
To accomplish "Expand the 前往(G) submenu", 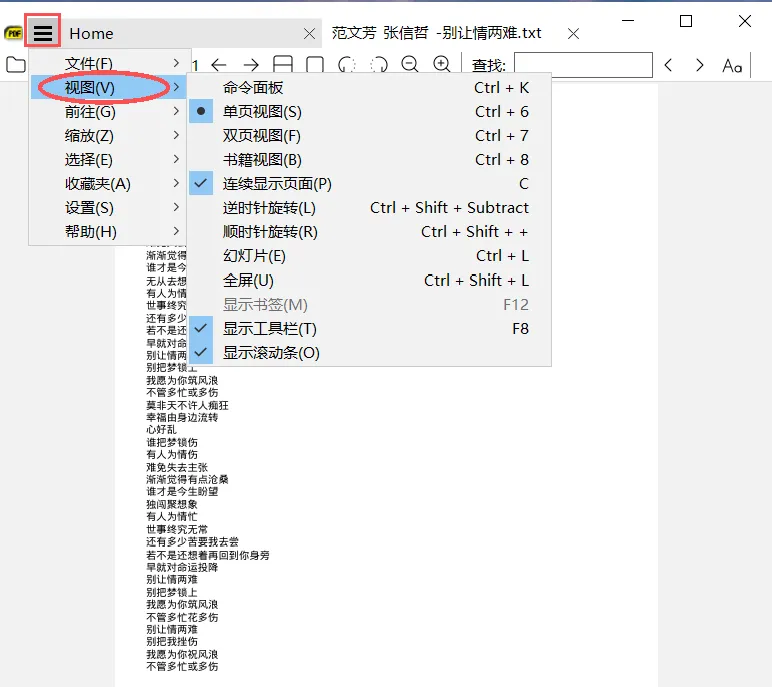I will coord(109,111).
